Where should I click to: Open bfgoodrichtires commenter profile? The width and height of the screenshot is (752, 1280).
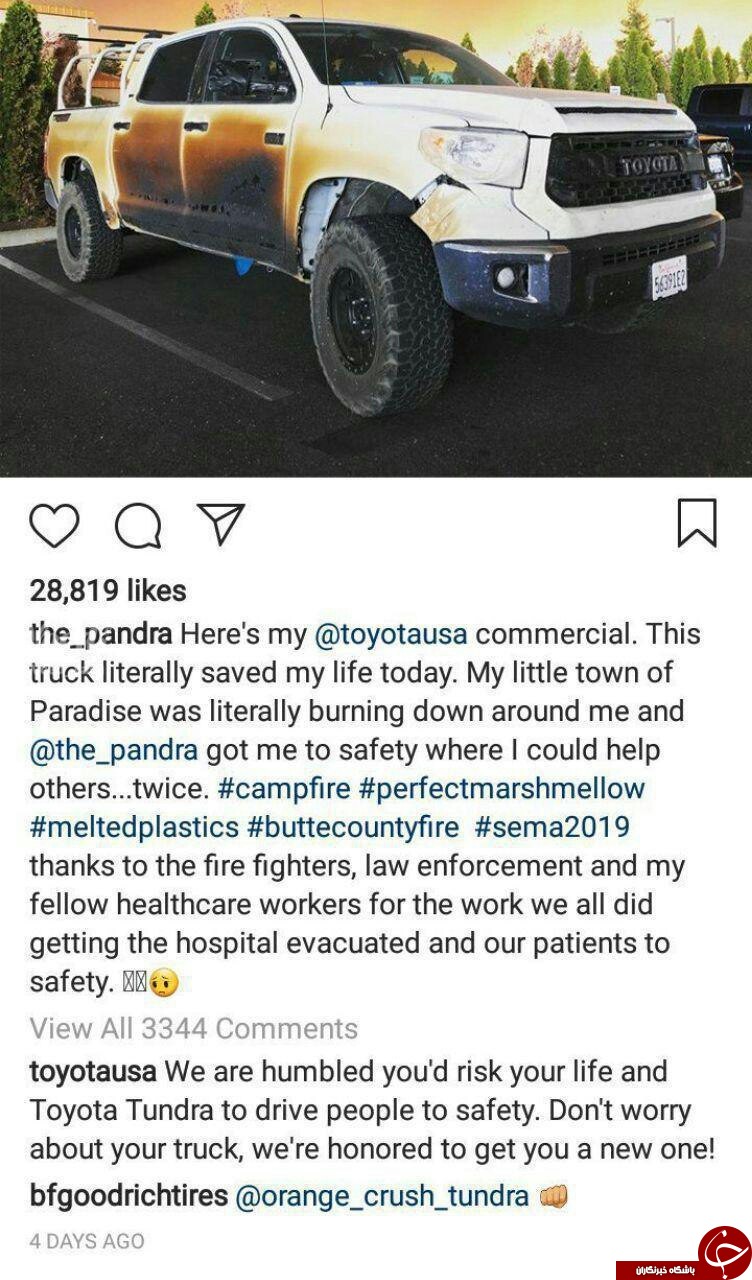(x=129, y=1196)
